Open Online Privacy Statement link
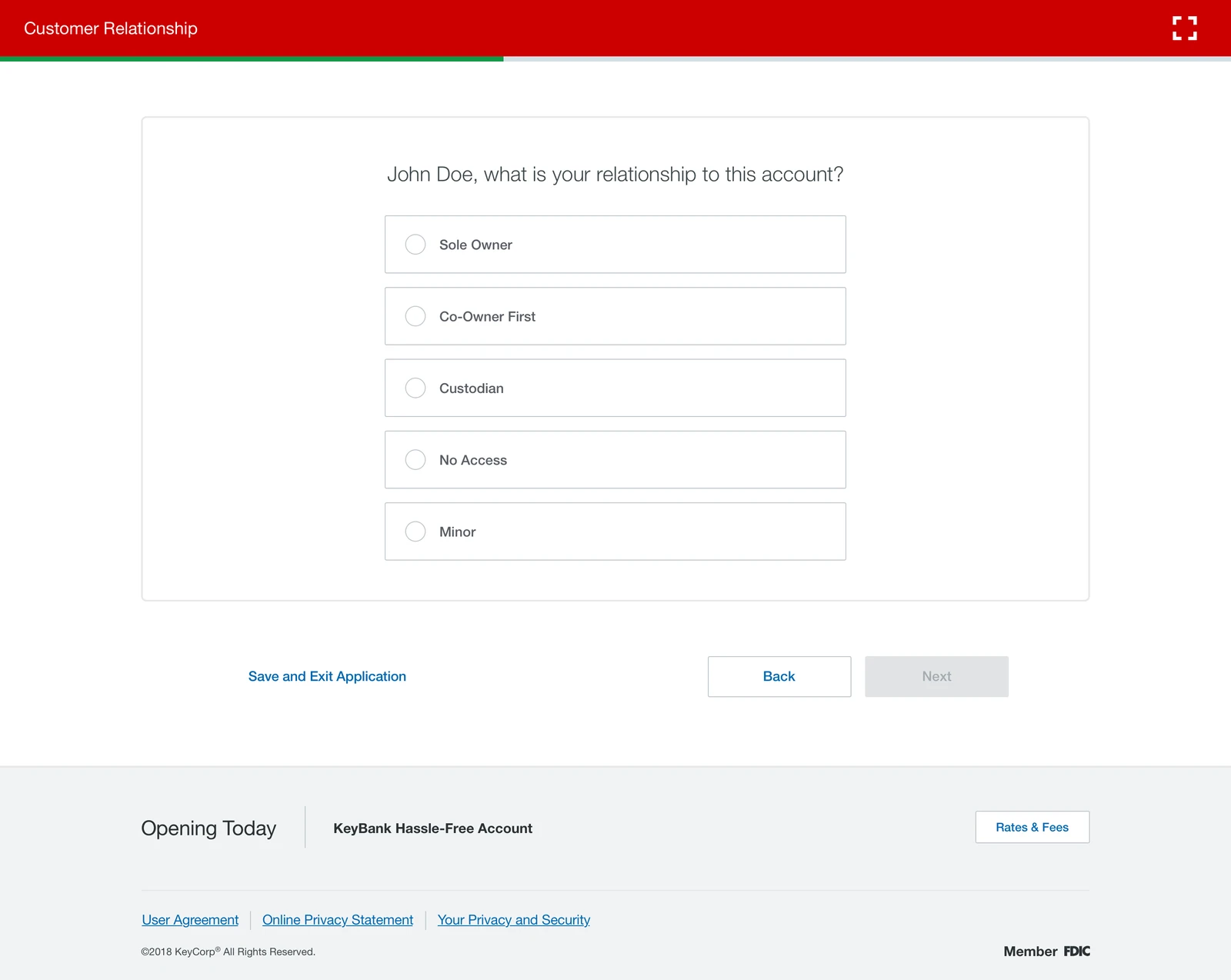1231x980 pixels. pos(338,920)
